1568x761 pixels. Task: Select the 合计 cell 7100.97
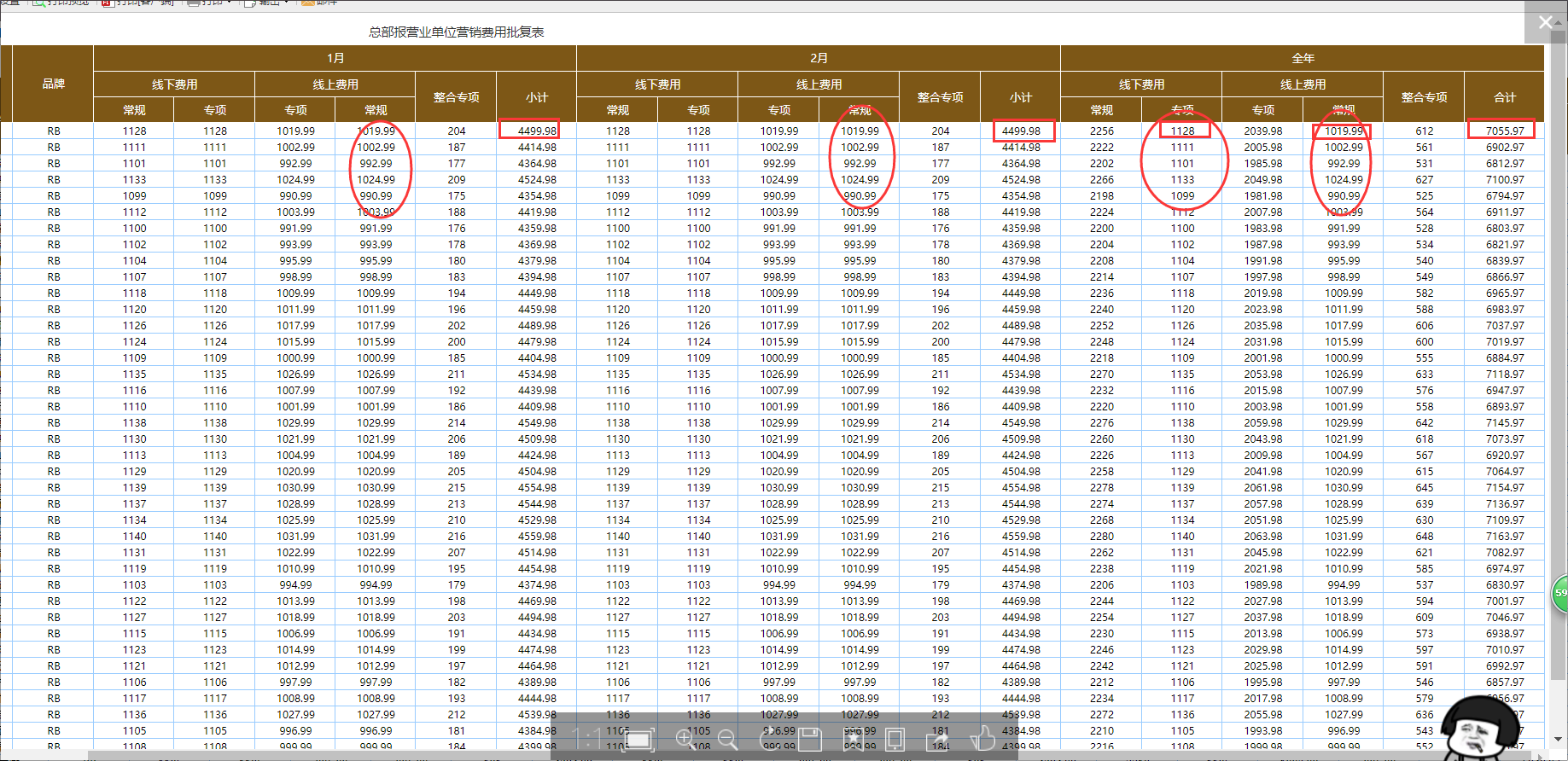pos(1504,180)
